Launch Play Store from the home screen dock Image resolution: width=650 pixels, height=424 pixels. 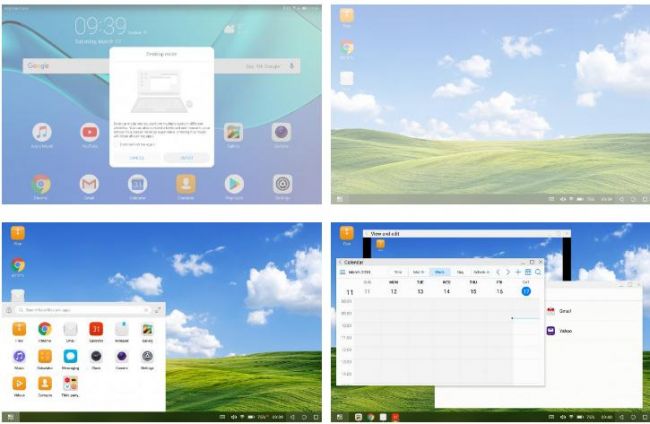click(234, 183)
